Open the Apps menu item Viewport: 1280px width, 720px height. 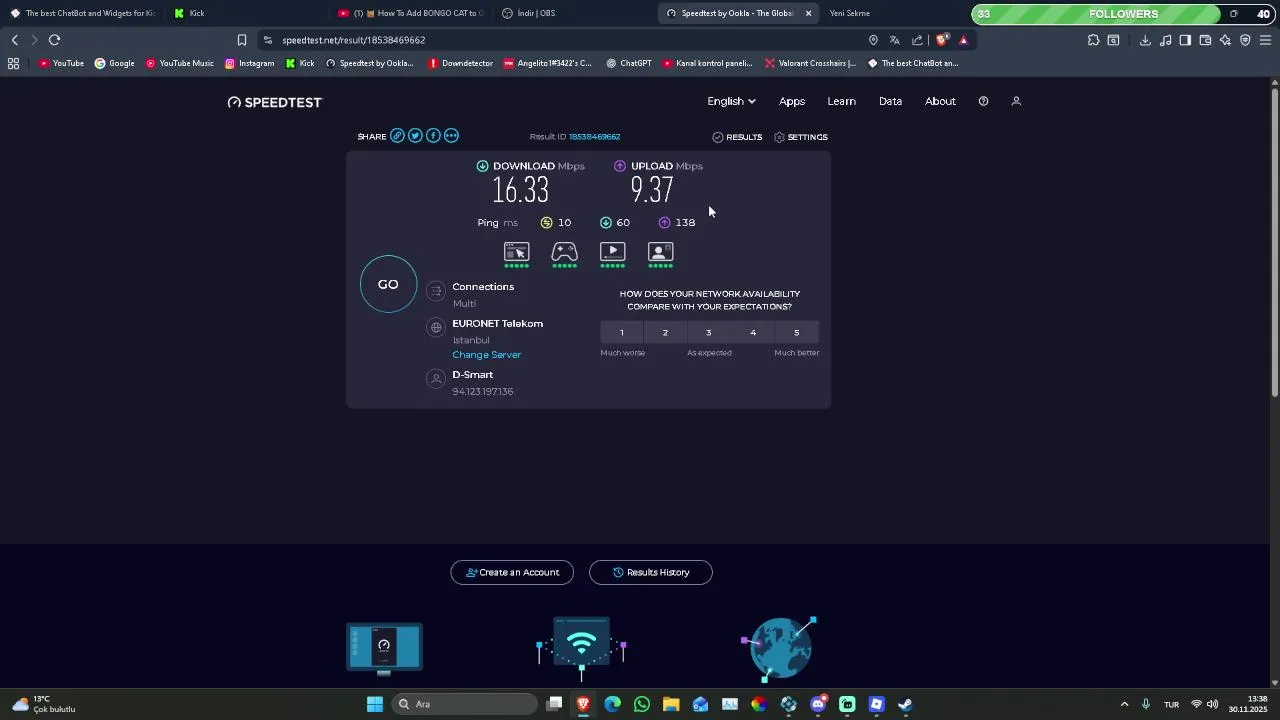coord(792,101)
